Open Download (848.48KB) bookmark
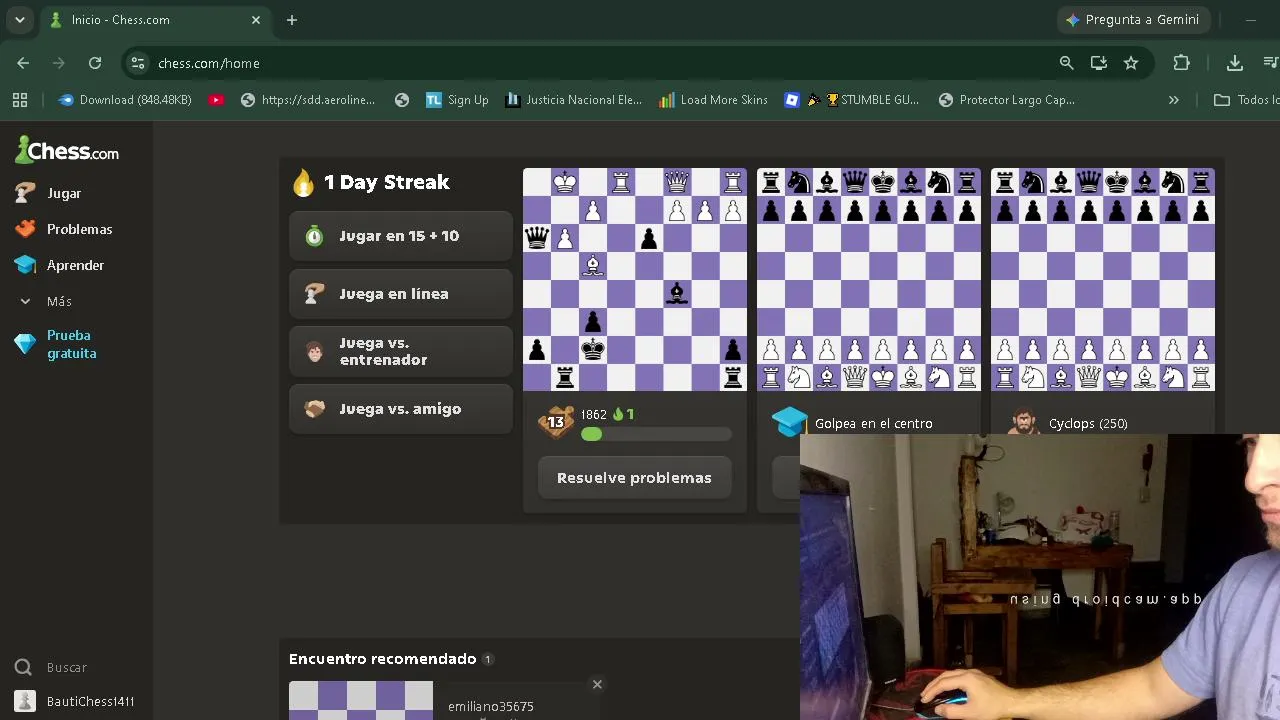Image resolution: width=1280 pixels, height=720 pixels. coord(125,100)
